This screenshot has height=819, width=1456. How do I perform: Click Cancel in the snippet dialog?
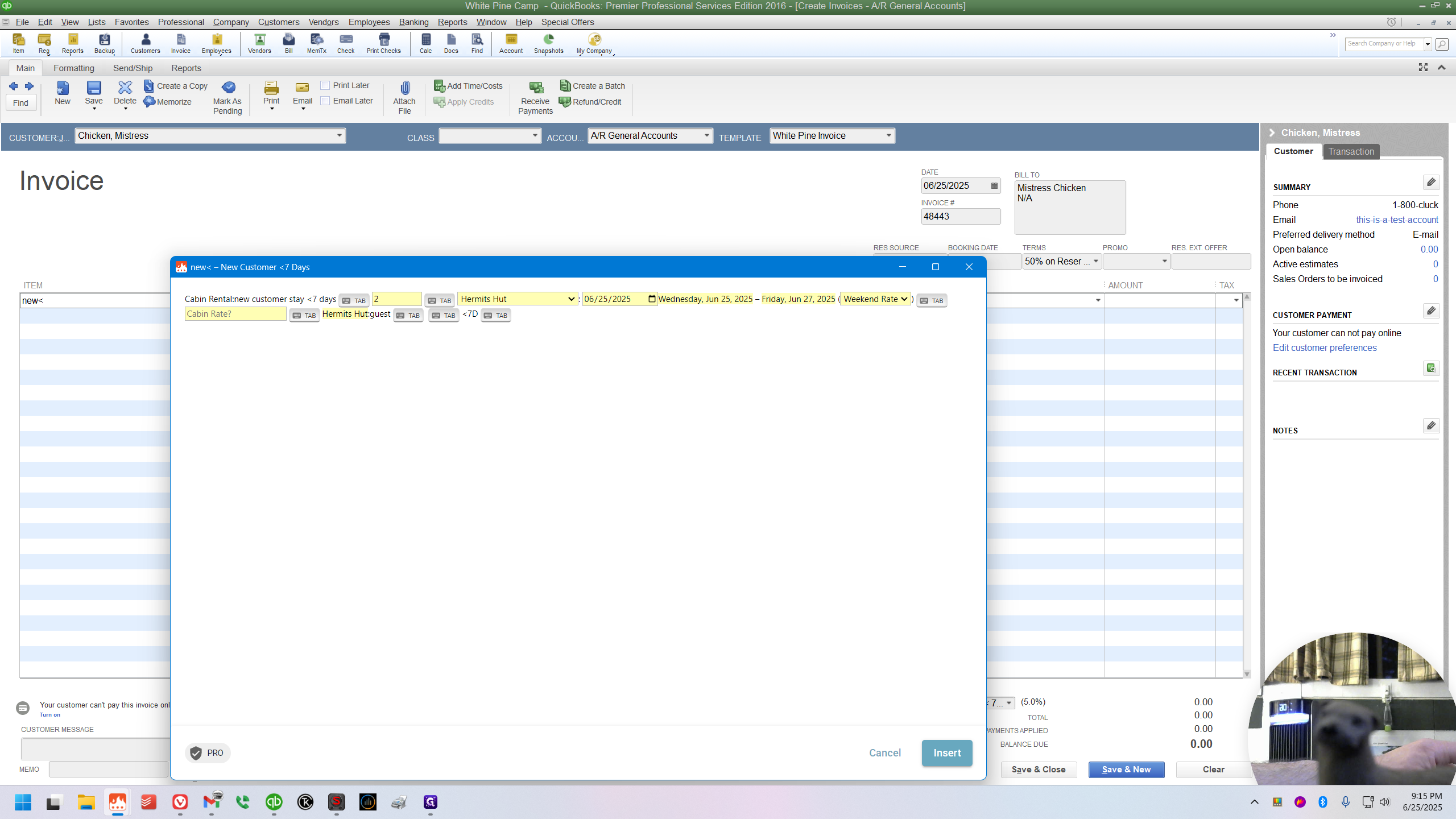[885, 752]
